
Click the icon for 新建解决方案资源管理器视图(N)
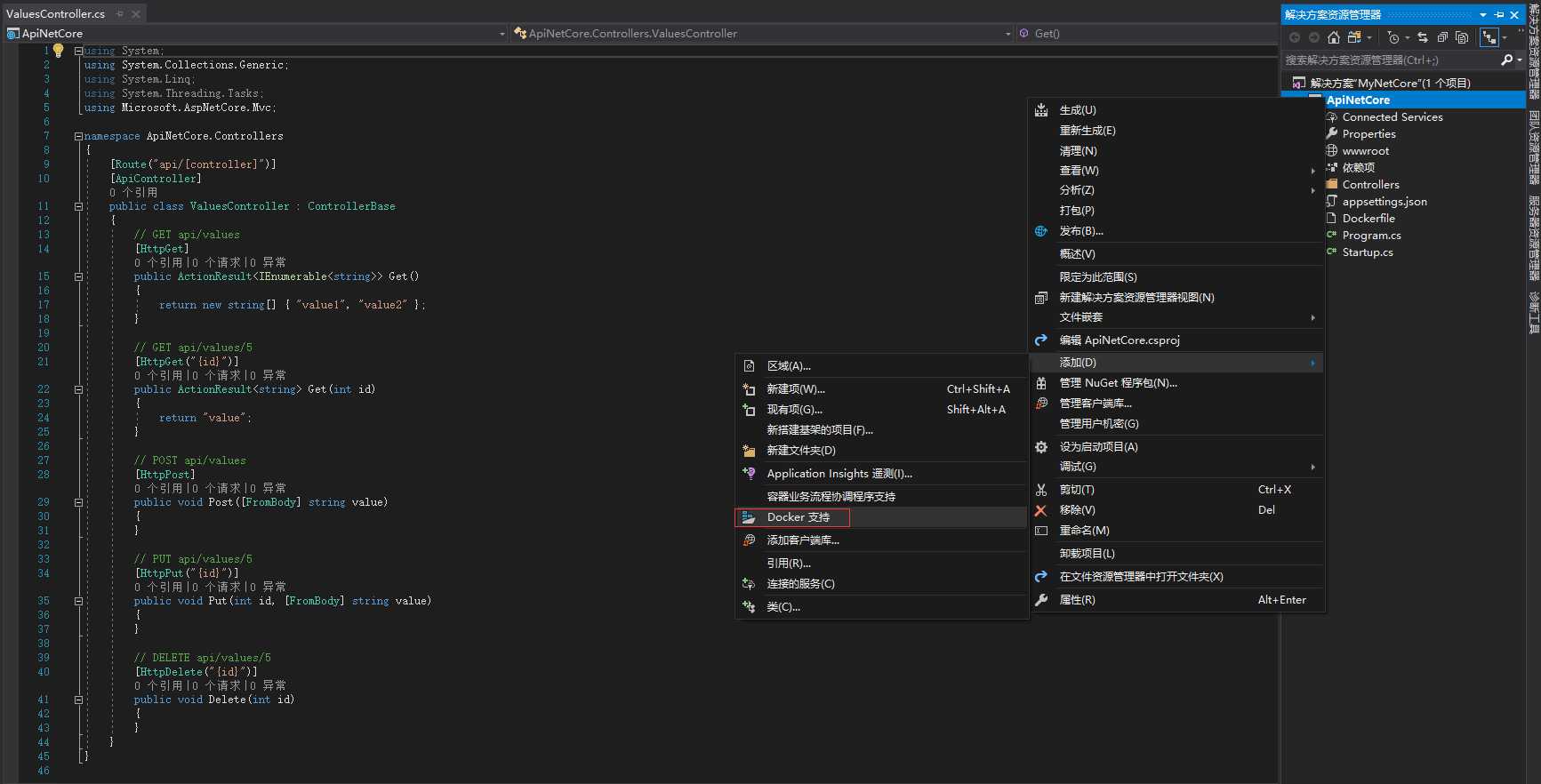1041,298
